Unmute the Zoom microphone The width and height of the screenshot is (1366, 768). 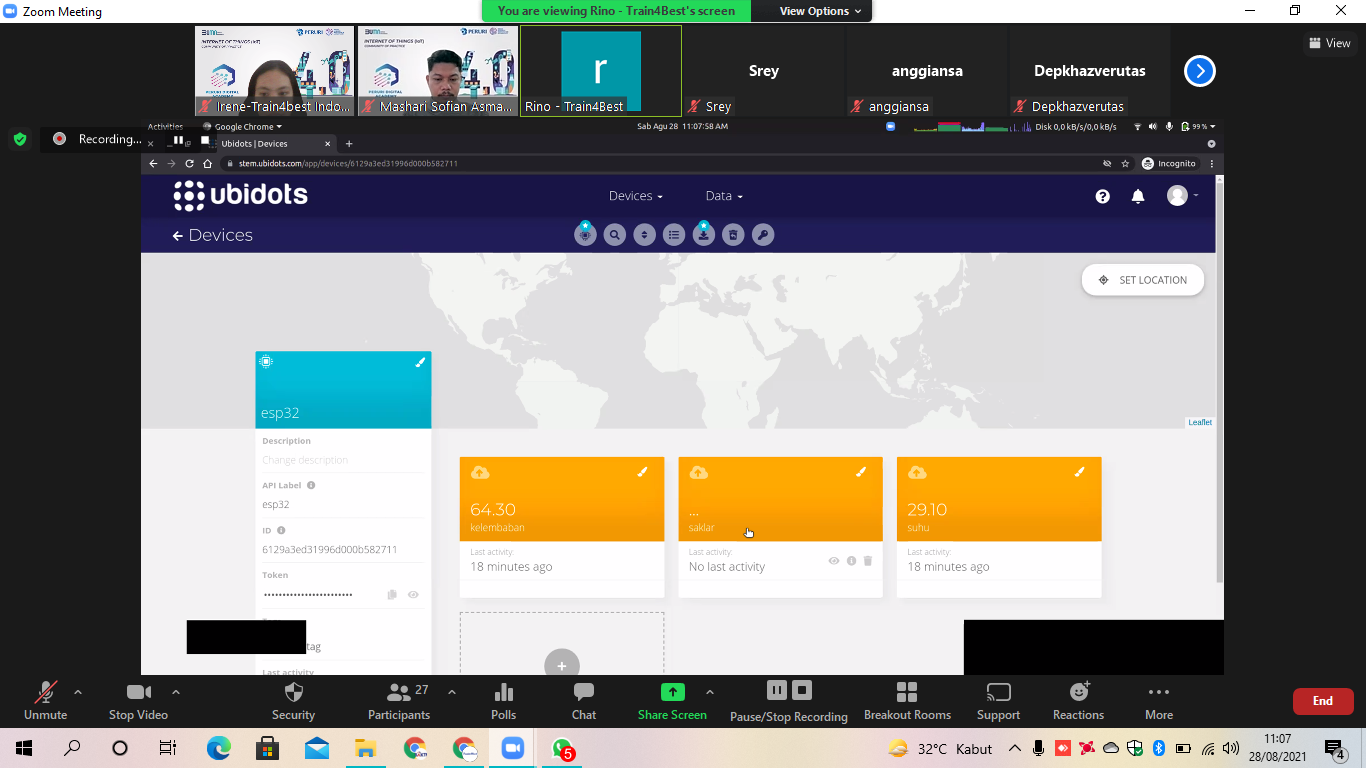pos(45,701)
